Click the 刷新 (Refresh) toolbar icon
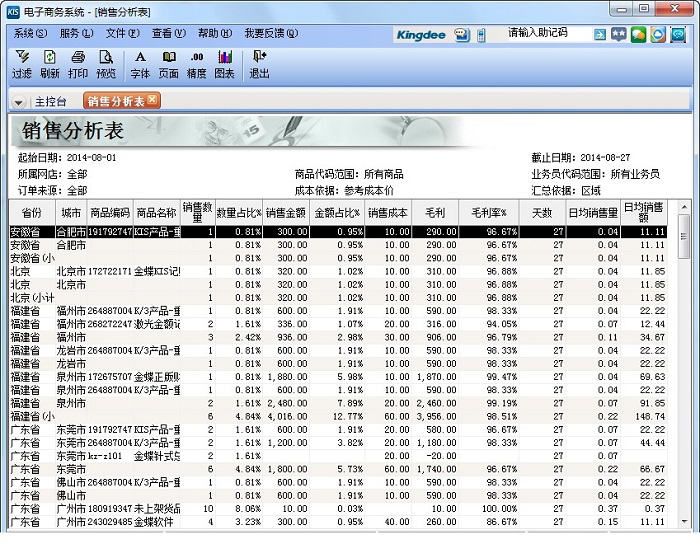Image resolution: width=700 pixels, height=544 pixels. (50, 64)
